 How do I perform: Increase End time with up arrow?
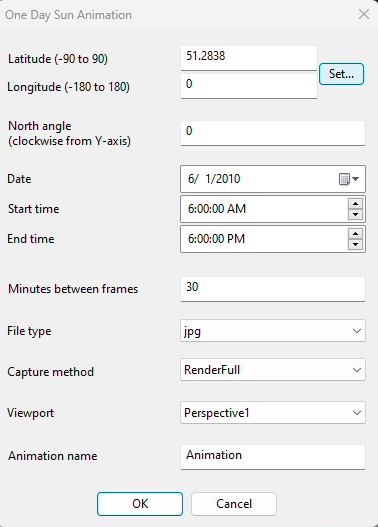(x=355, y=234)
